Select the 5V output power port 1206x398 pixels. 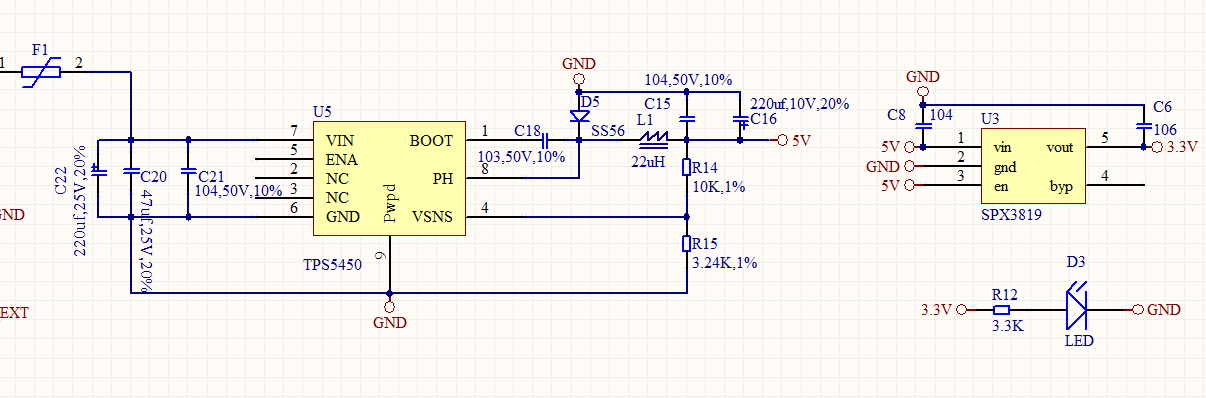point(794,141)
